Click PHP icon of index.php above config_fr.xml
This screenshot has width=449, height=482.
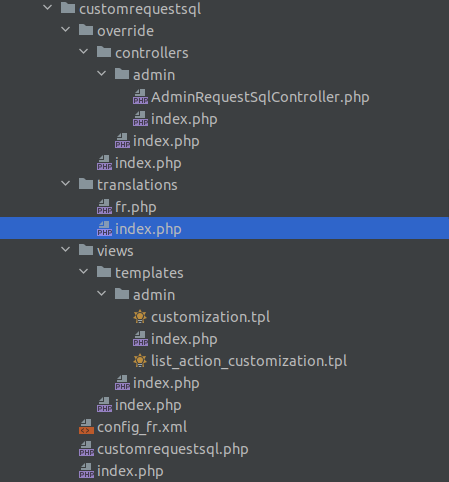[104, 405]
